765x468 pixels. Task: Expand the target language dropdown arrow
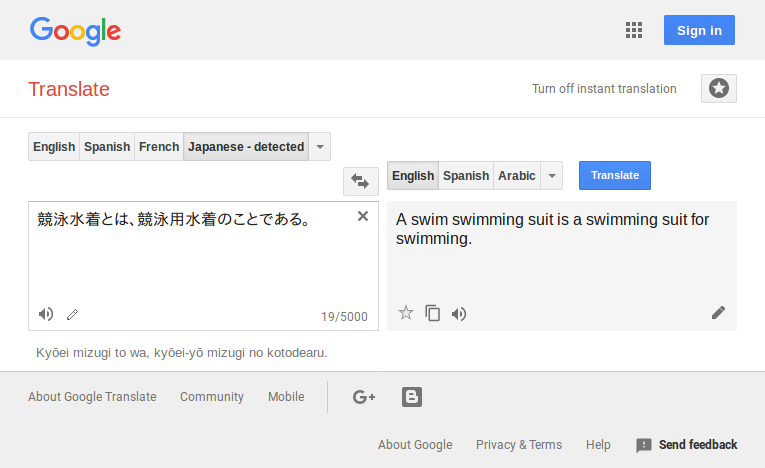tap(552, 176)
